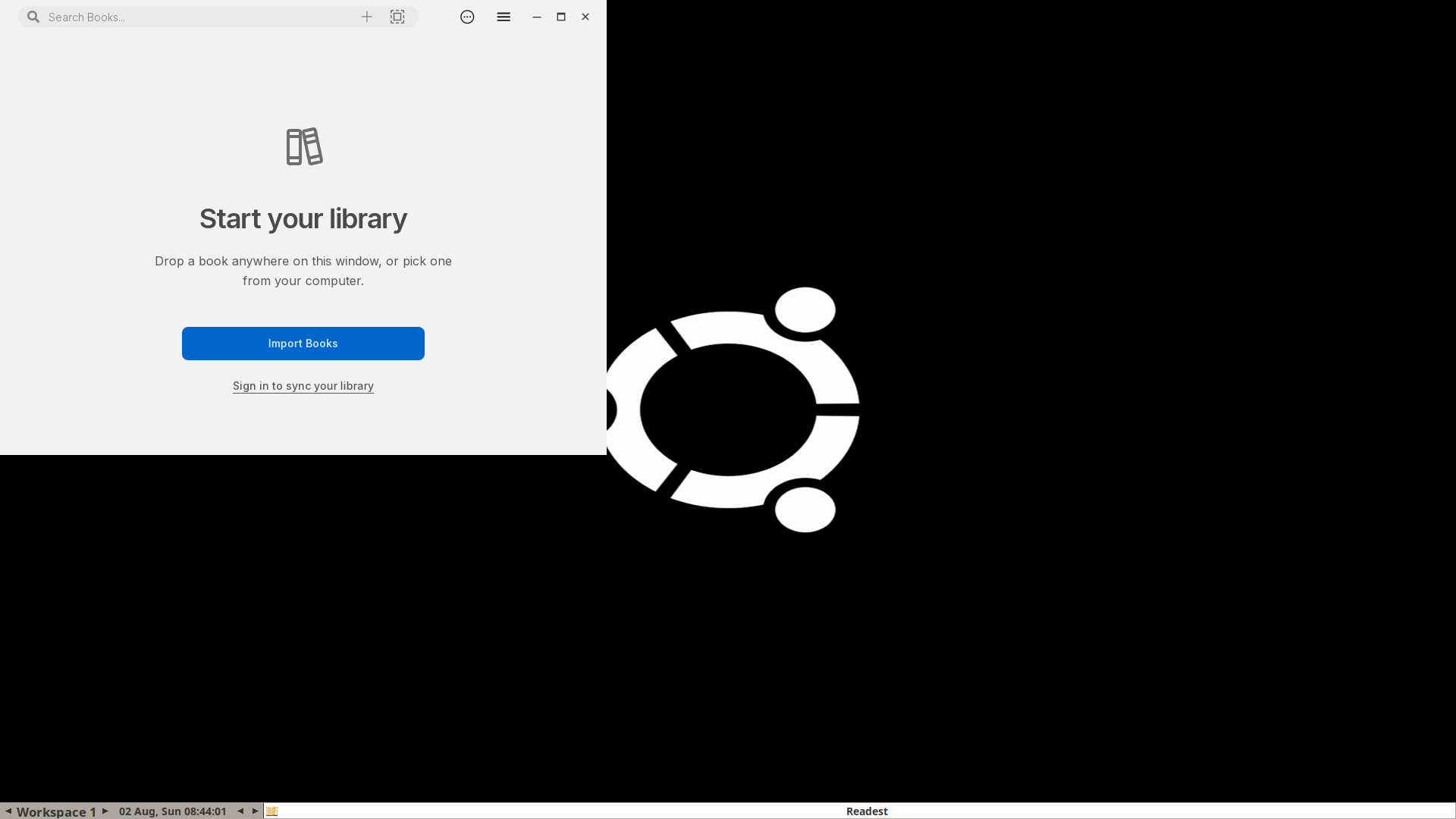Switch to next workspace arrow after Workspace 1

pos(105,811)
